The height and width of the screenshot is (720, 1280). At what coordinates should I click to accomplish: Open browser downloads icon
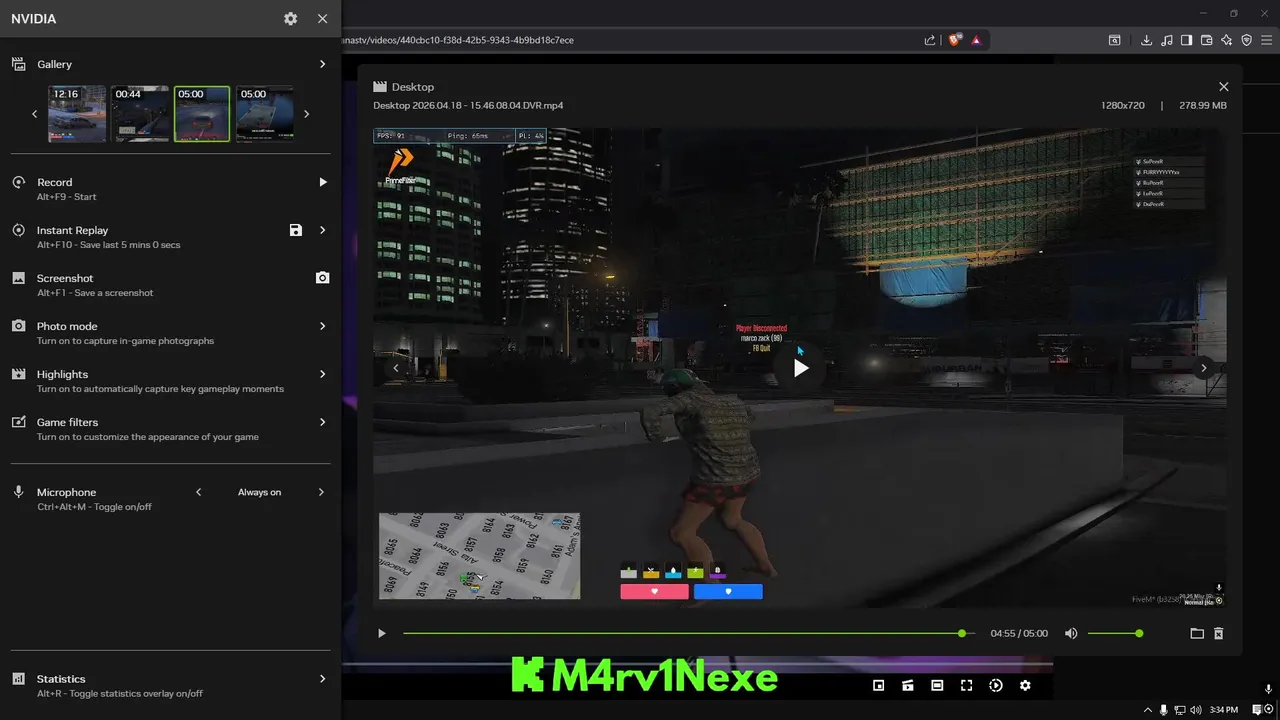(x=1147, y=40)
